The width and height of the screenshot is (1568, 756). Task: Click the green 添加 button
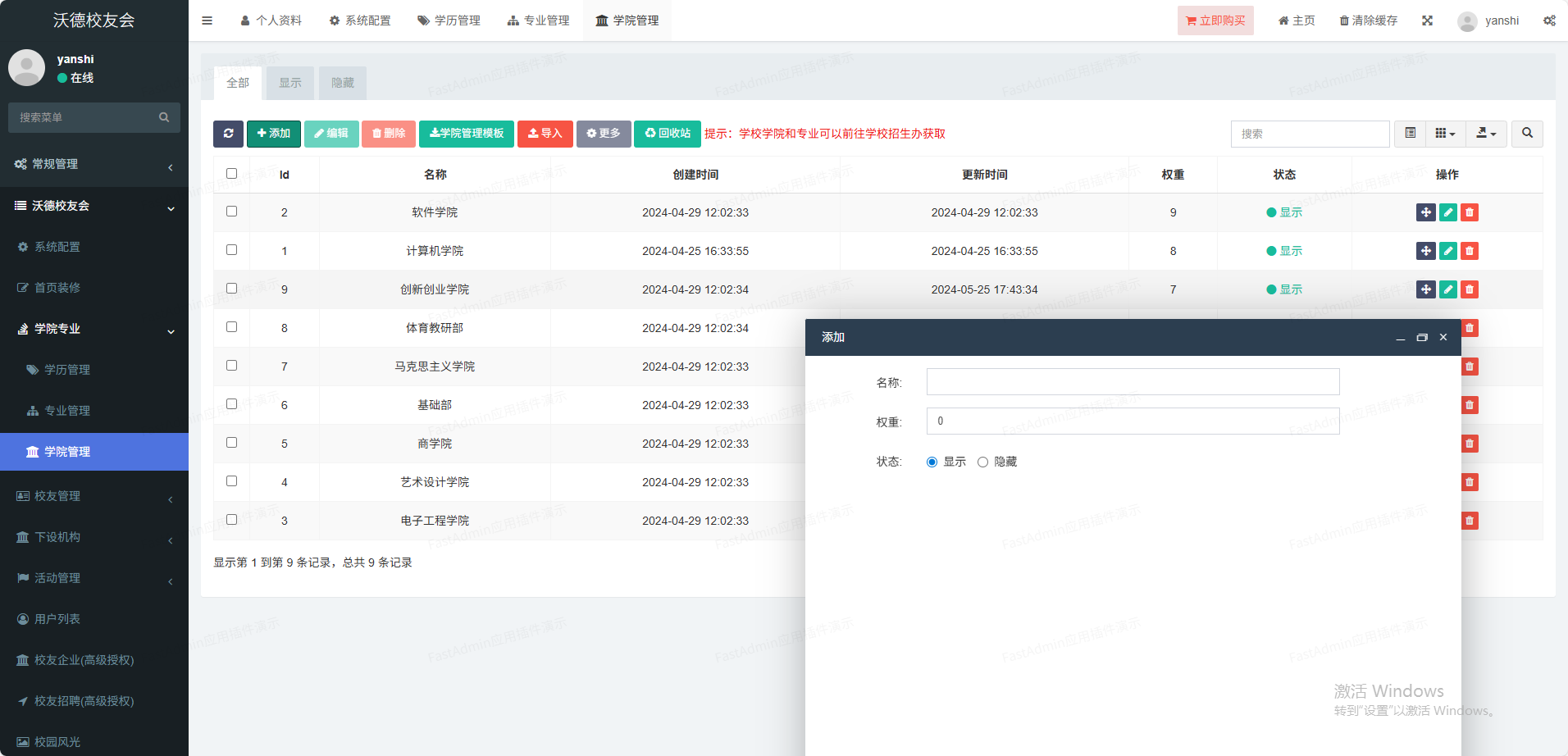(x=273, y=134)
